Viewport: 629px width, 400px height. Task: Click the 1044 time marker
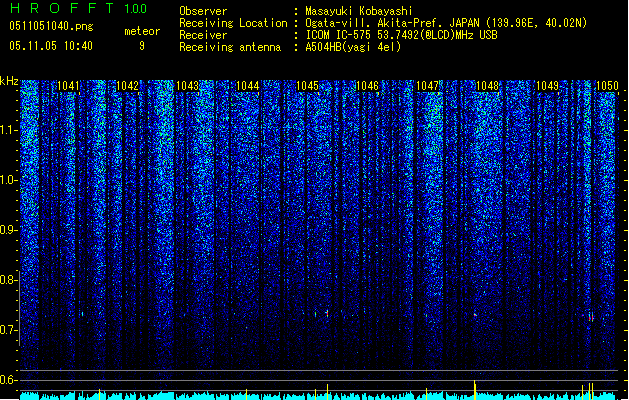pos(248,86)
